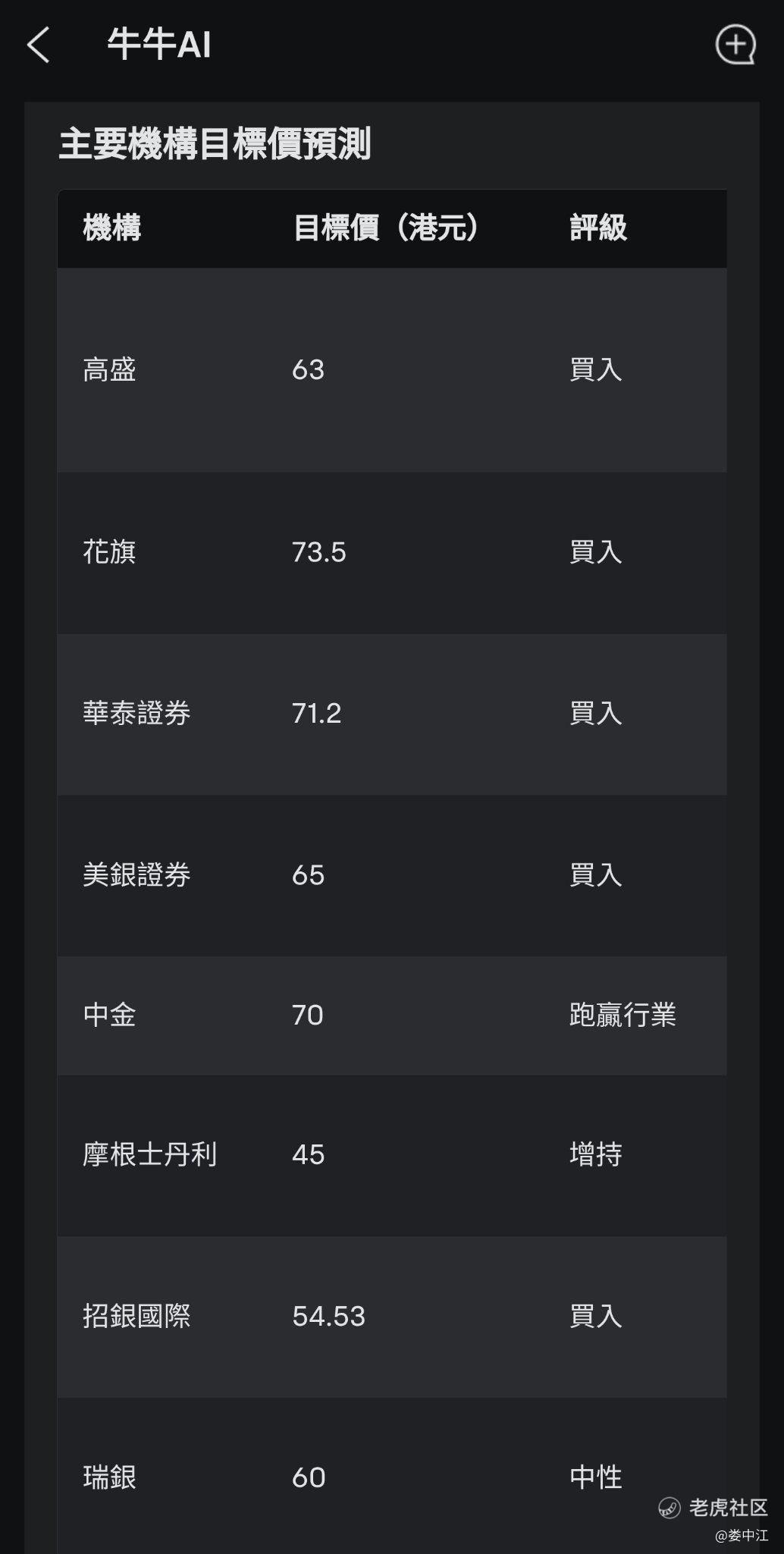Screen dimensions: 784x1554
Task: Select the 增持 rating cell
Action: pos(596,1154)
